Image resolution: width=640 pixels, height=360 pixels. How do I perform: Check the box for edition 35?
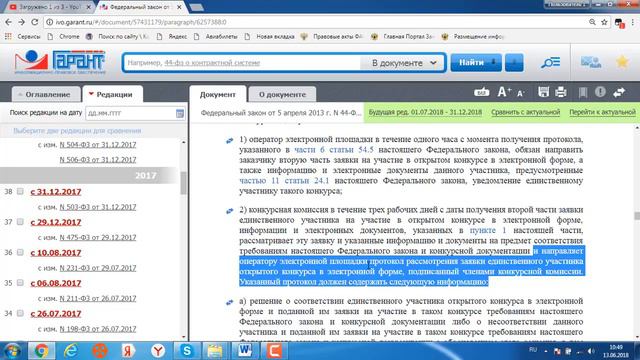pyautogui.click(x=20, y=282)
